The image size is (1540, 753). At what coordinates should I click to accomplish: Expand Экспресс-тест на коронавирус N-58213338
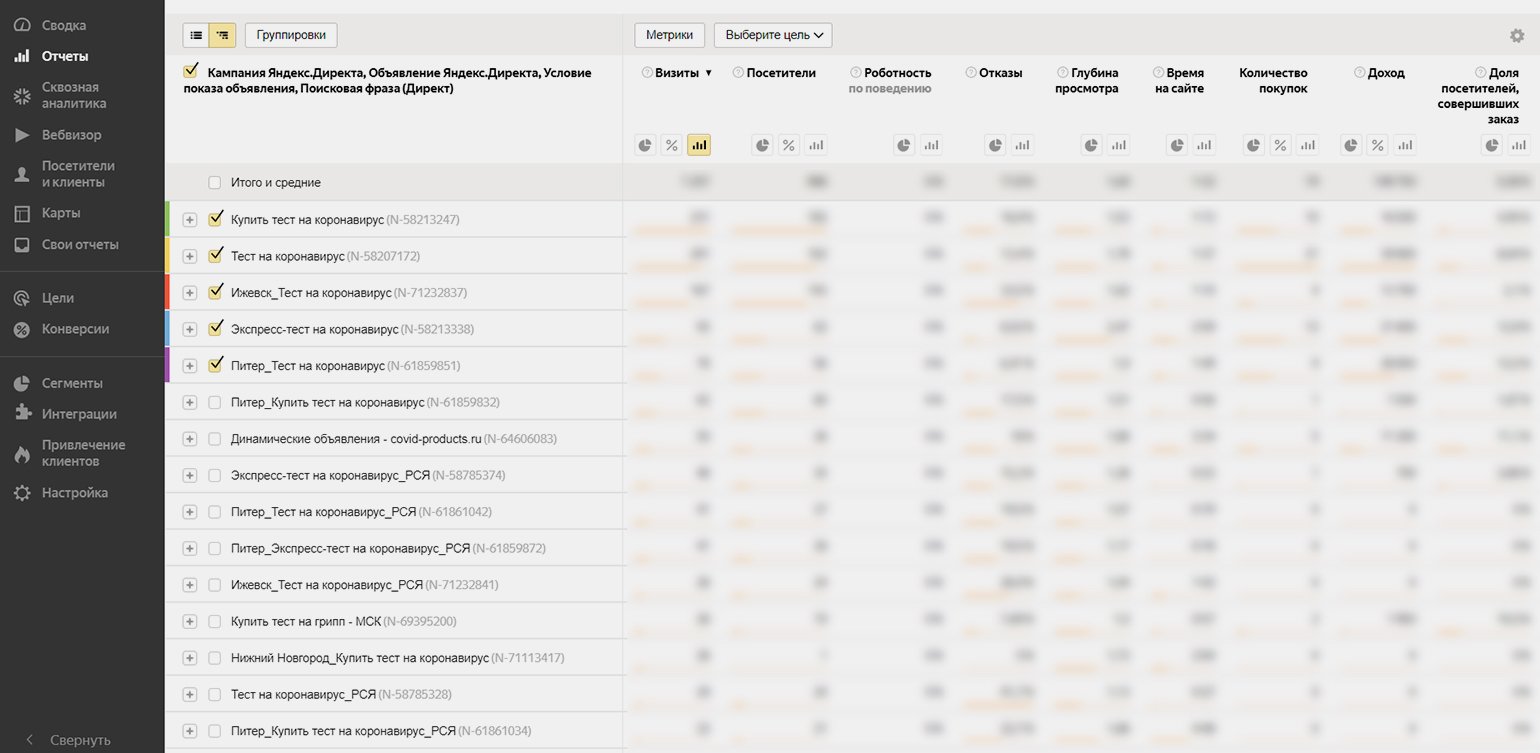[189, 329]
